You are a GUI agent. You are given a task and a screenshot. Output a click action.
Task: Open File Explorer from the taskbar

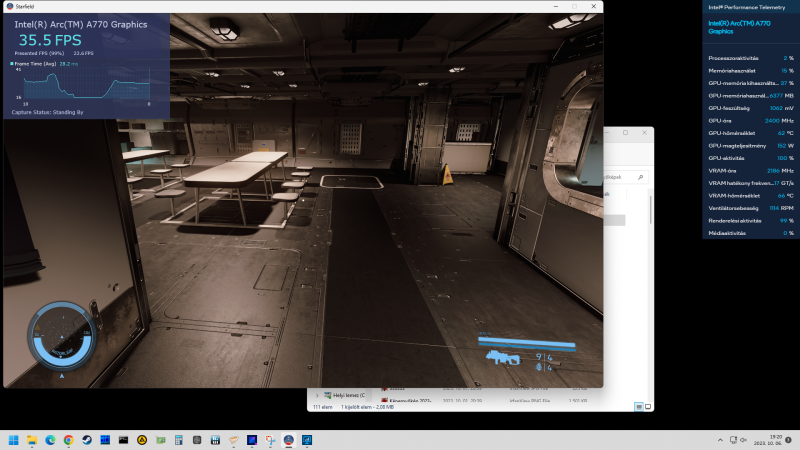pyautogui.click(x=32, y=440)
